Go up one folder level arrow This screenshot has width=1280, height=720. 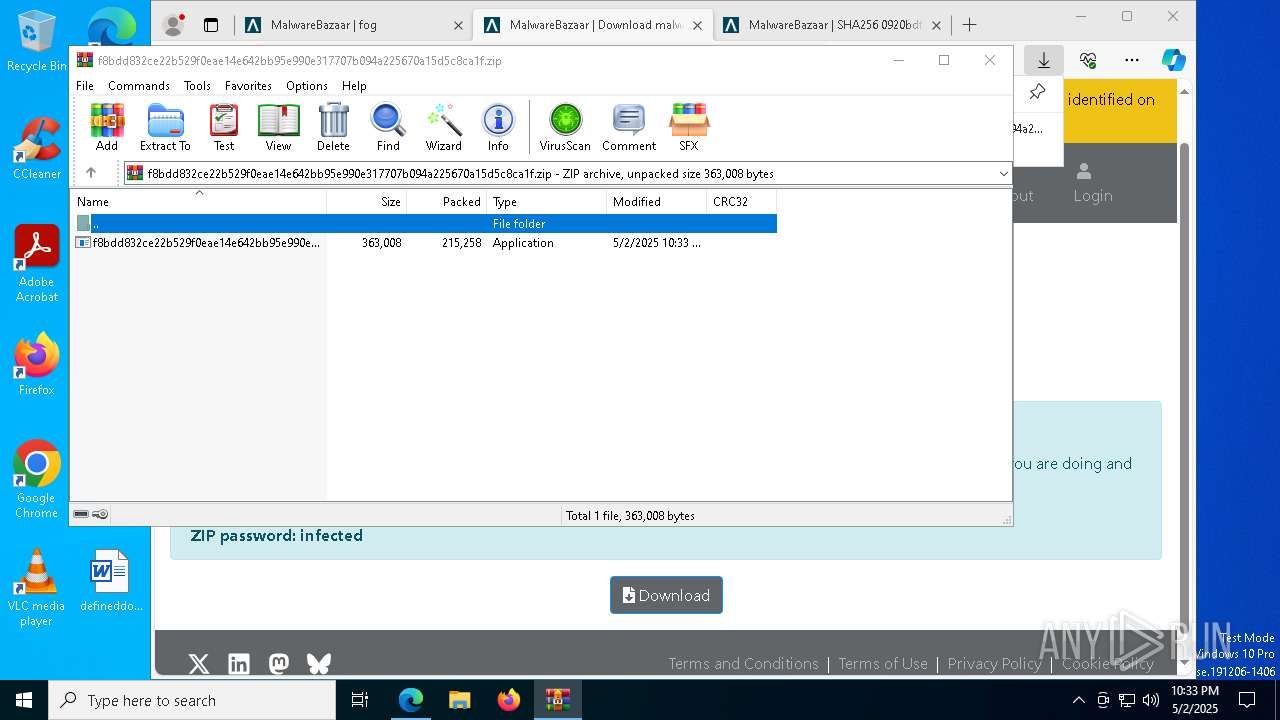click(91, 173)
